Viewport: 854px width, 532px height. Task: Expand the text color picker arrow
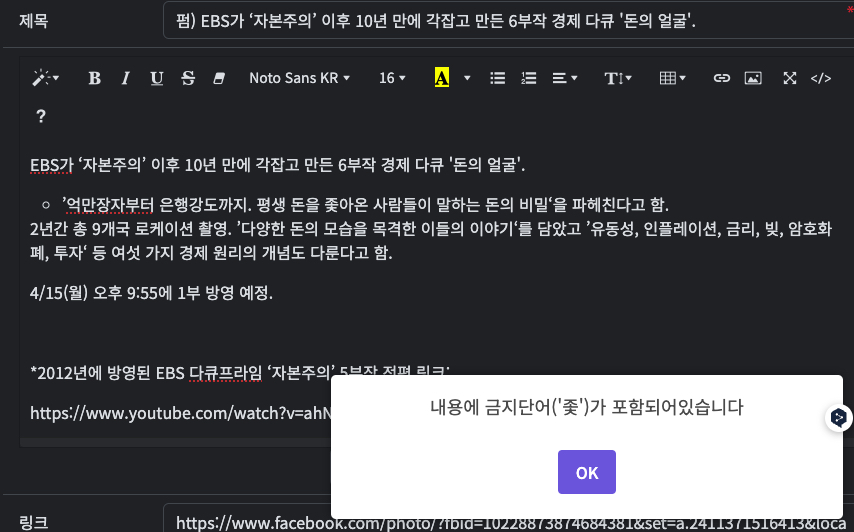[467, 78]
